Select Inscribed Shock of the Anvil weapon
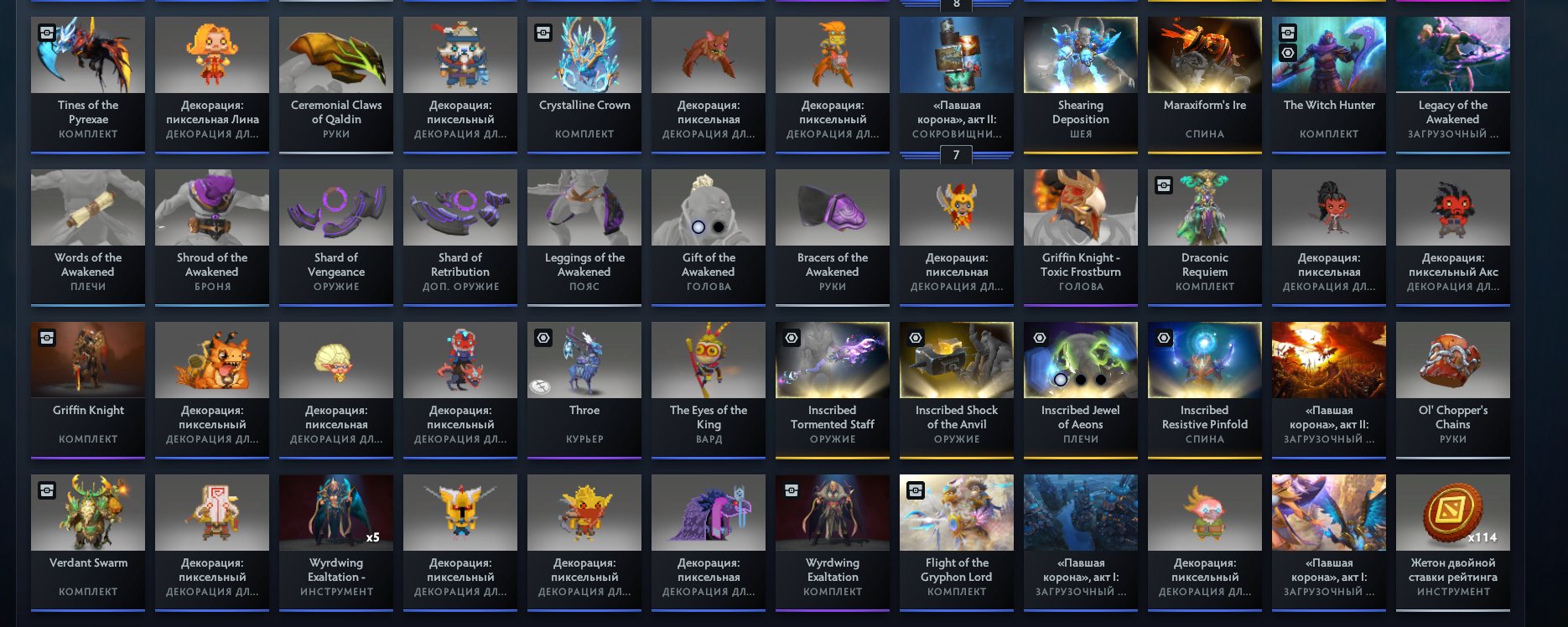The height and width of the screenshot is (627, 1568). tap(957, 390)
